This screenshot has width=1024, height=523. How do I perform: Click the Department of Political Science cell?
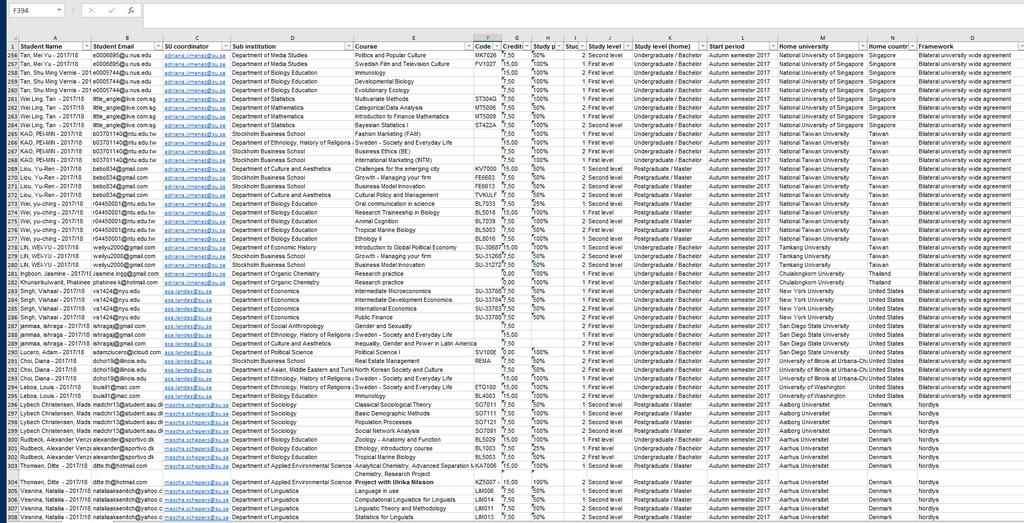[x=291, y=352]
